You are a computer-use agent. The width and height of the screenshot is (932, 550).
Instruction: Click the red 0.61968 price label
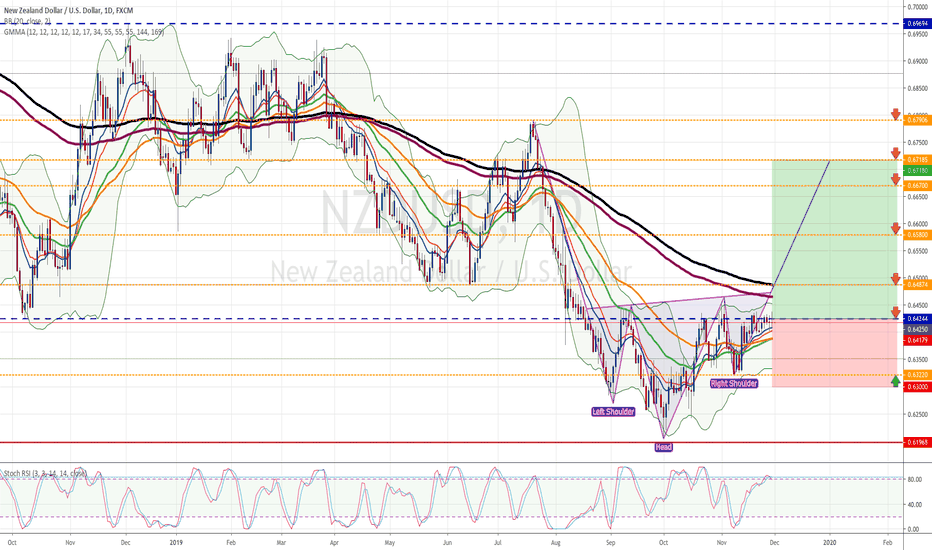point(917,441)
